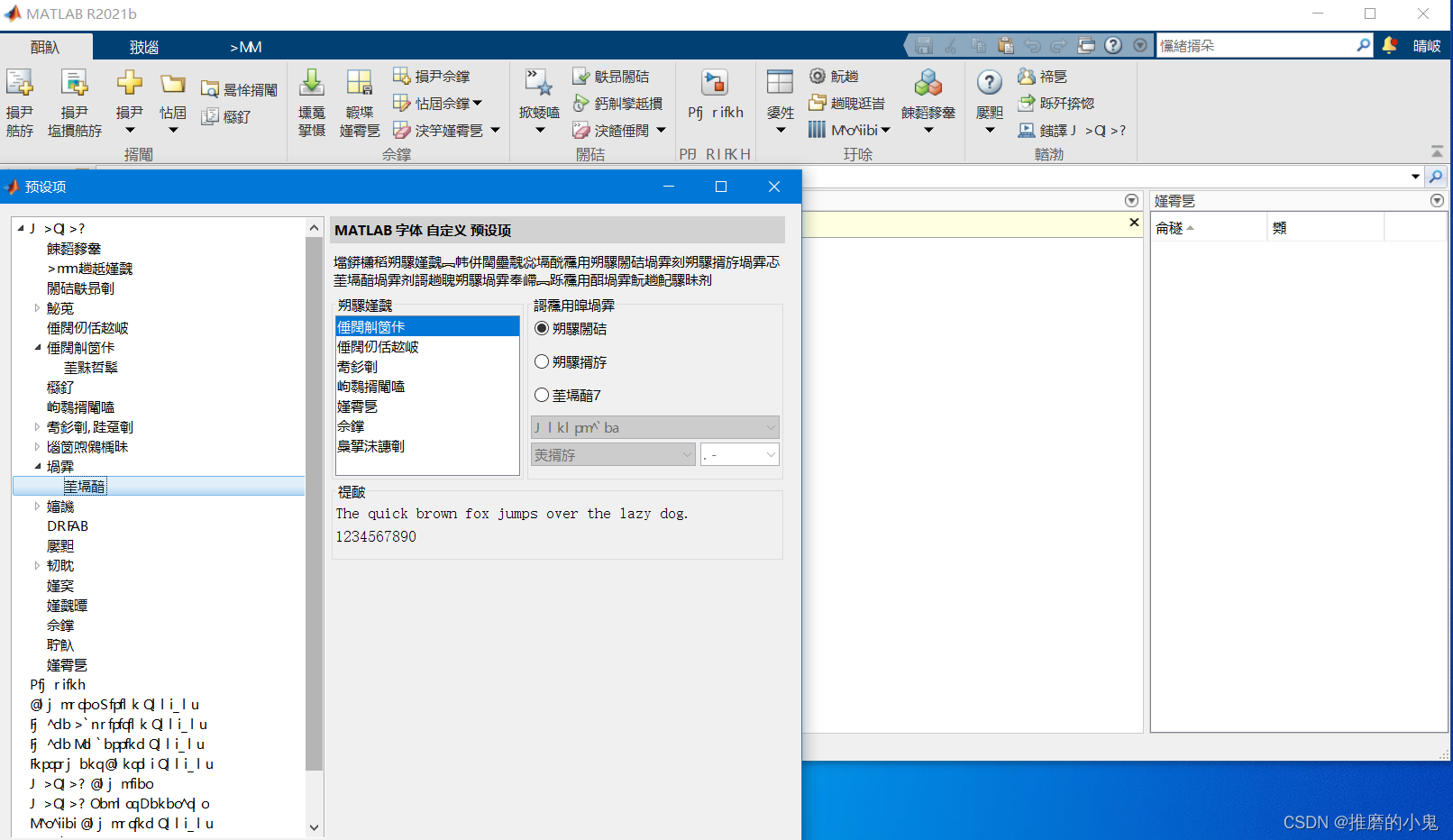Click the New Script icon in ribbon
This screenshot has width=1453, height=840.
(19, 83)
